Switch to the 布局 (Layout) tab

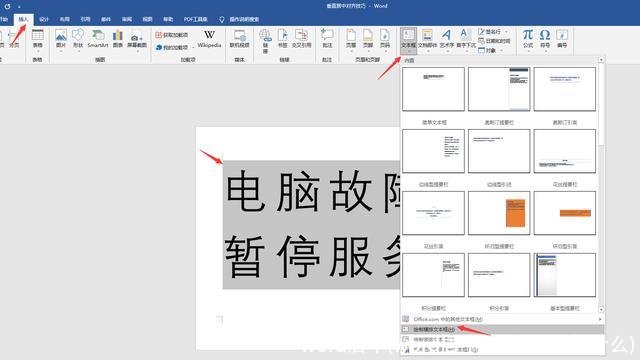point(64,19)
